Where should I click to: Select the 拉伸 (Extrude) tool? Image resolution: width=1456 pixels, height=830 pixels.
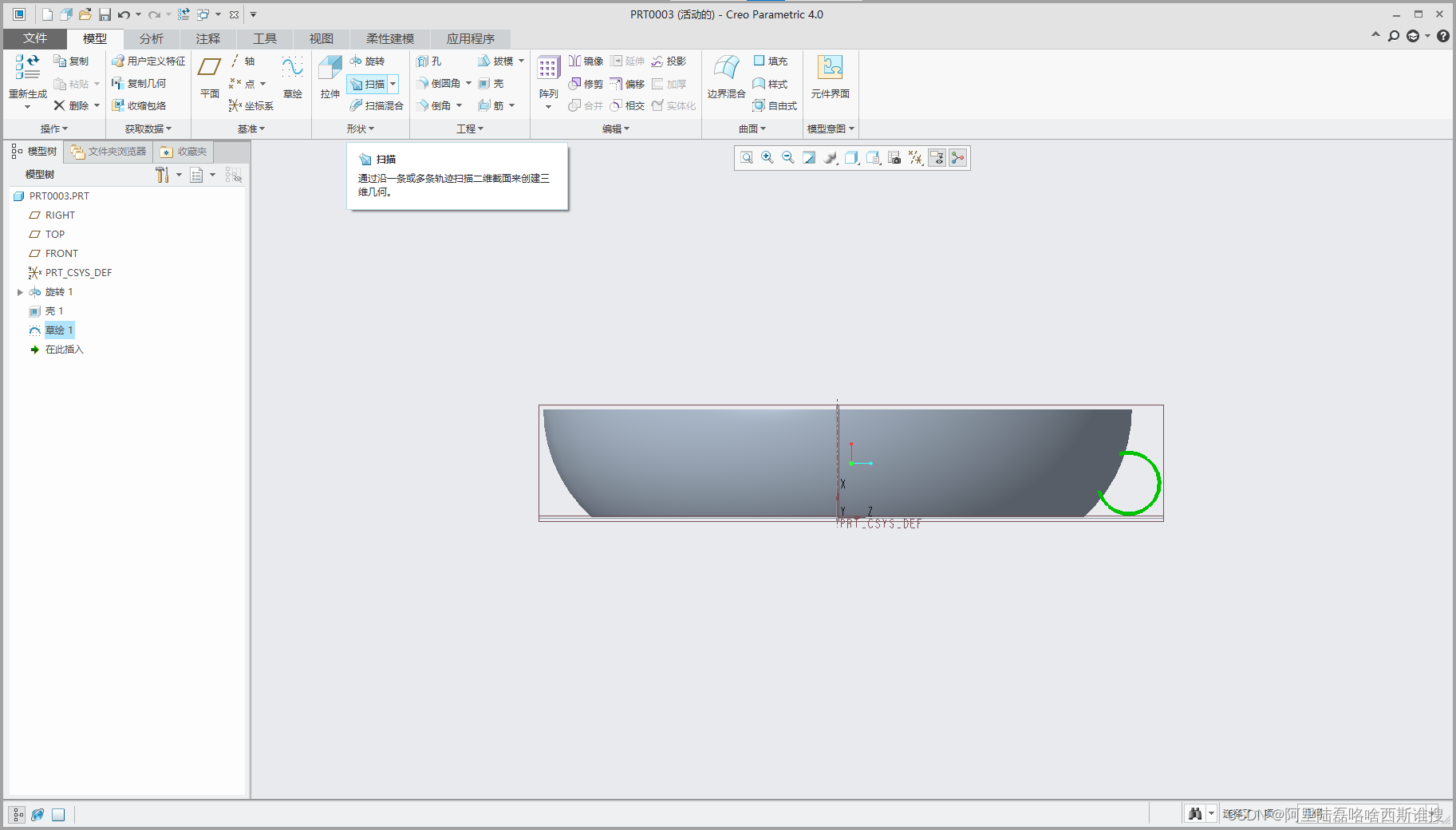click(x=329, y=77)
